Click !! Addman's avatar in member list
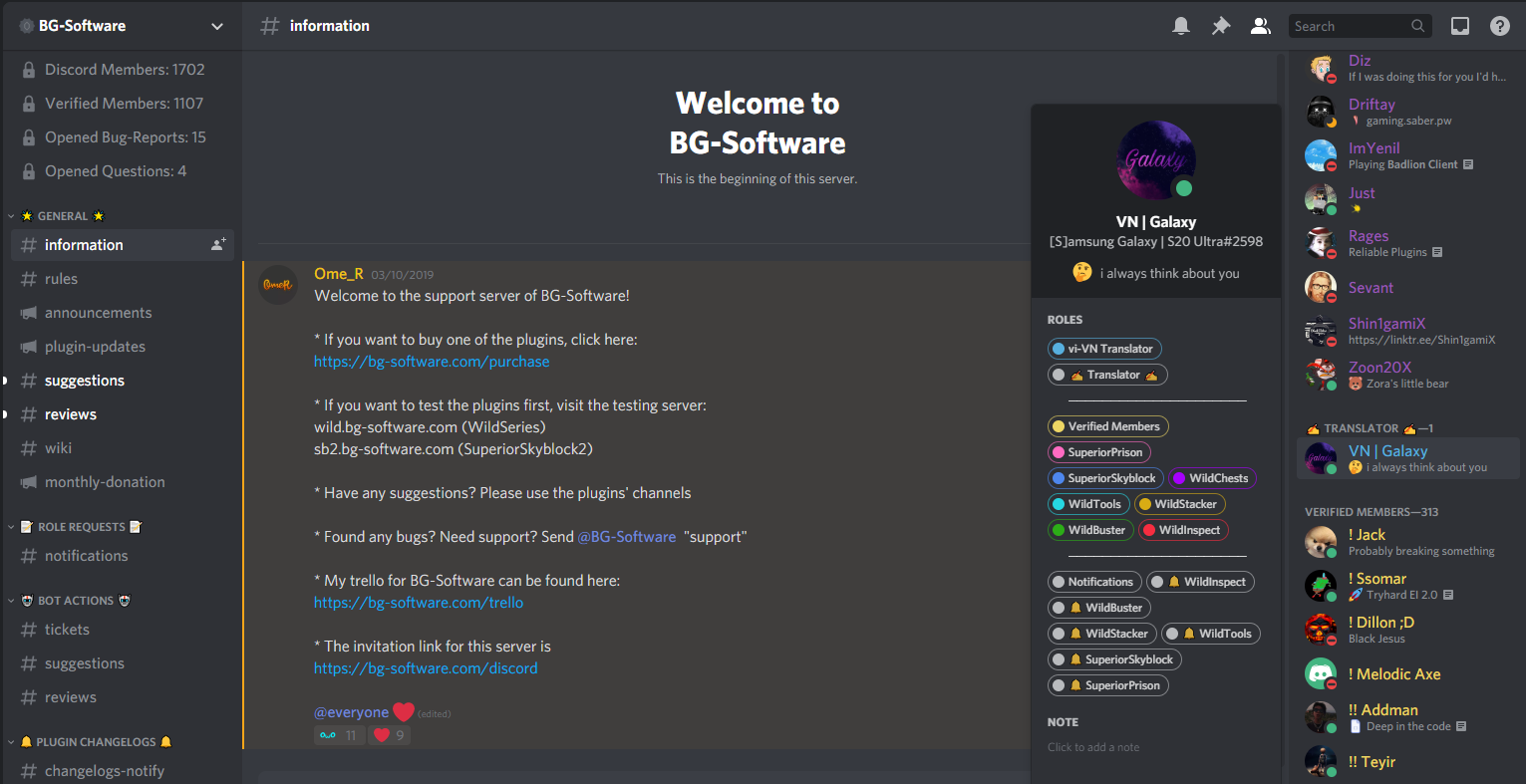The image size is (1526, 784). point(1321,717)
